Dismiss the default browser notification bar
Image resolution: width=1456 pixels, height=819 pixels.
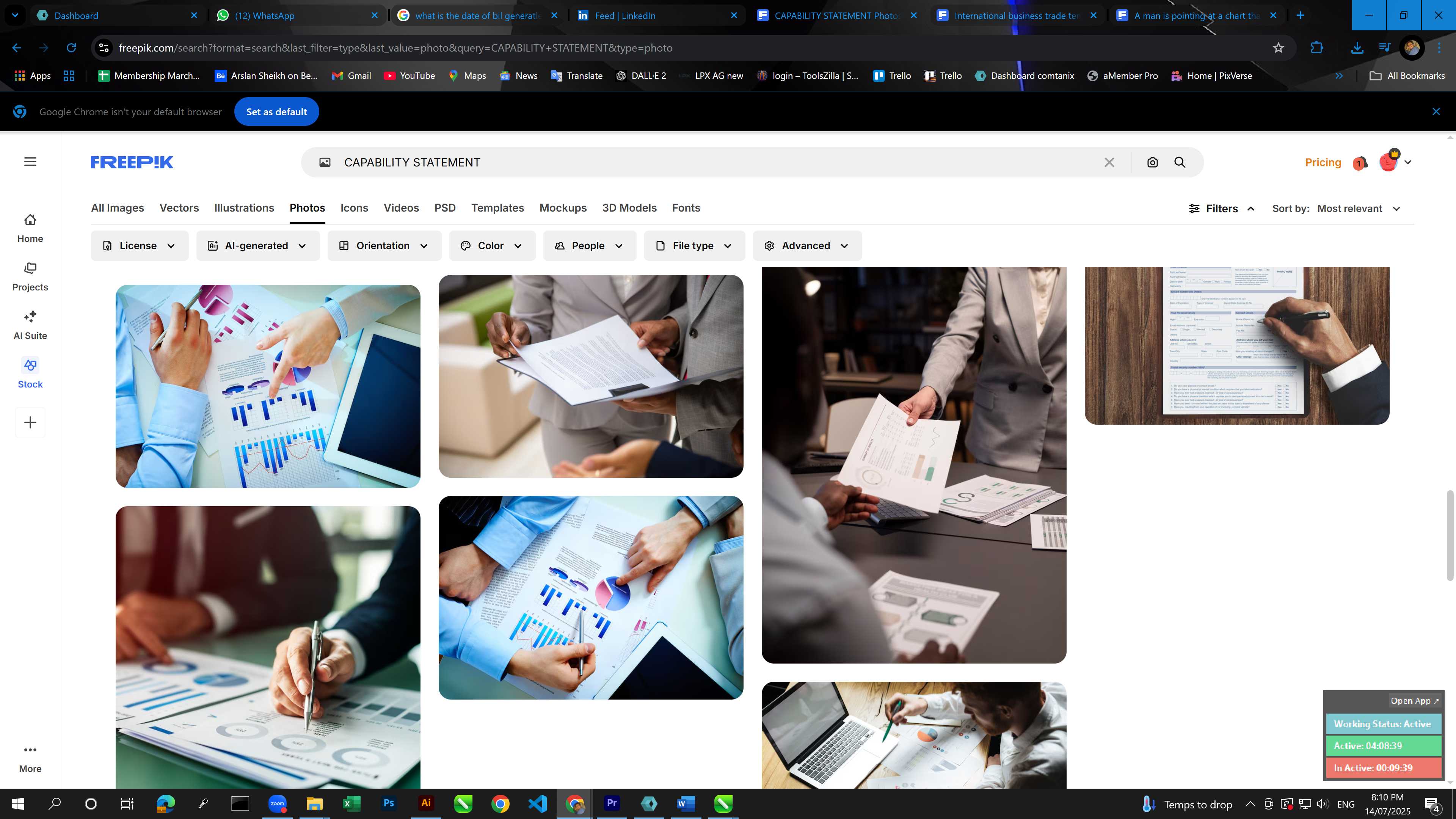point(1436,111)
